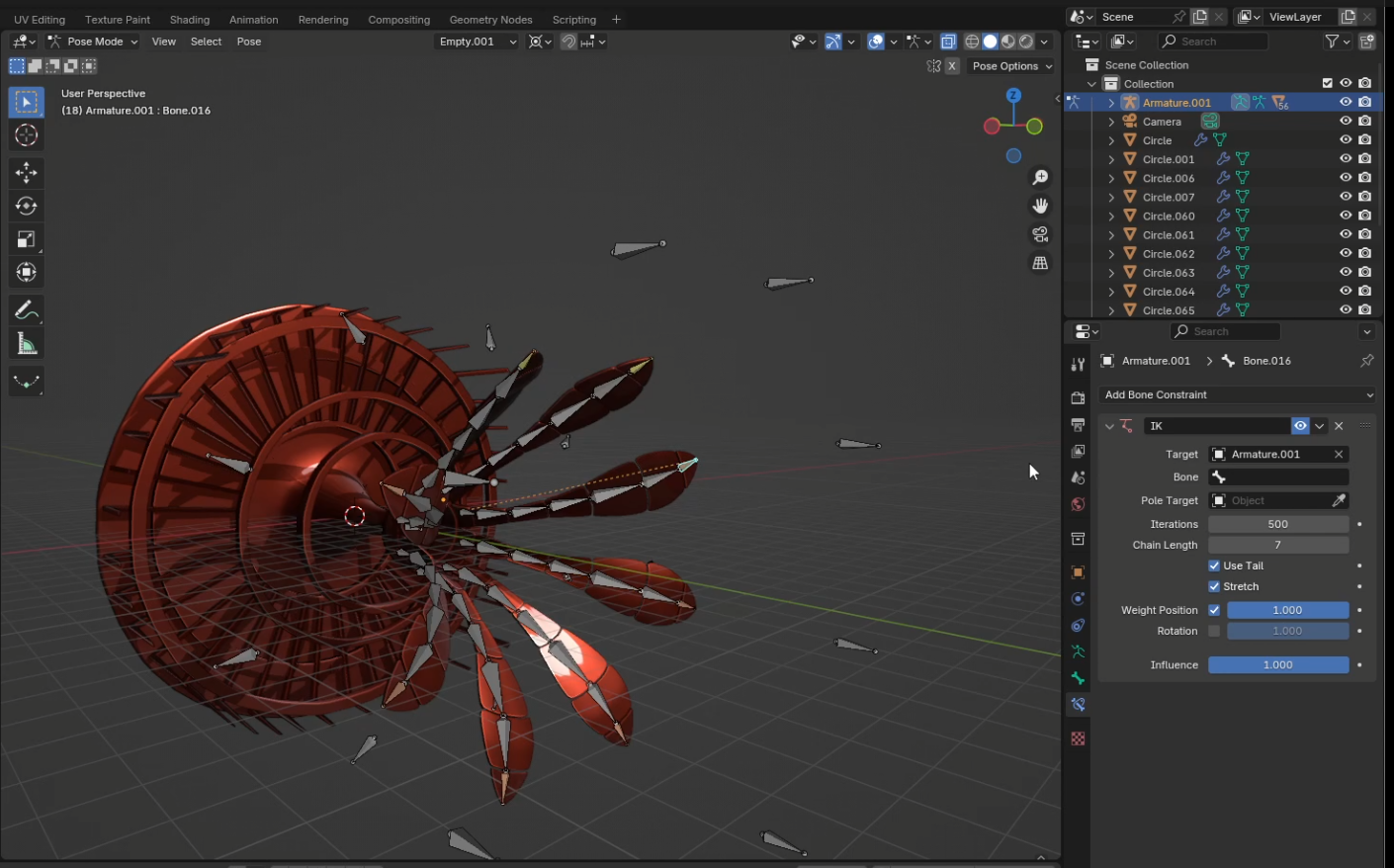1394x868 pixels.
Task: Activate the Annotate tool
Action: pyautogui.click(x=27, y=310)
